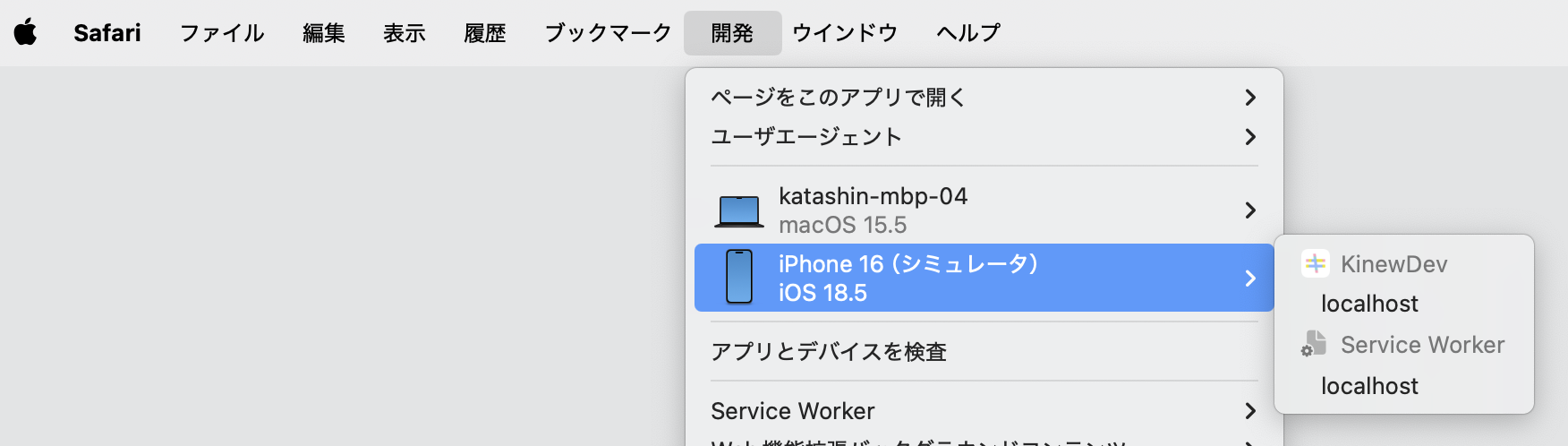The image size is (1568, 446).
Task: Open the 表示 menu
Action: coord(405,33)
